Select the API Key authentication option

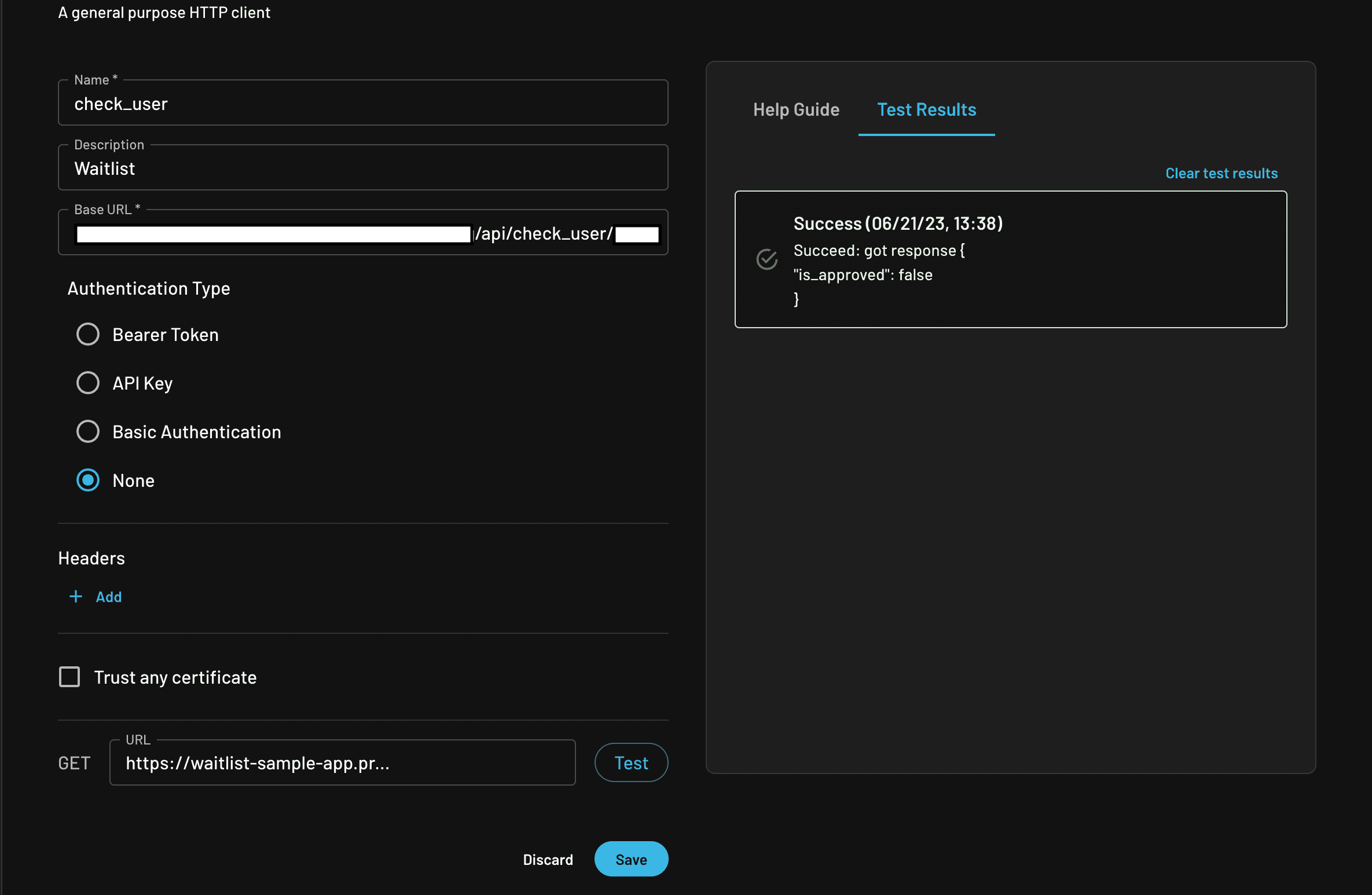tap(88, 383)
